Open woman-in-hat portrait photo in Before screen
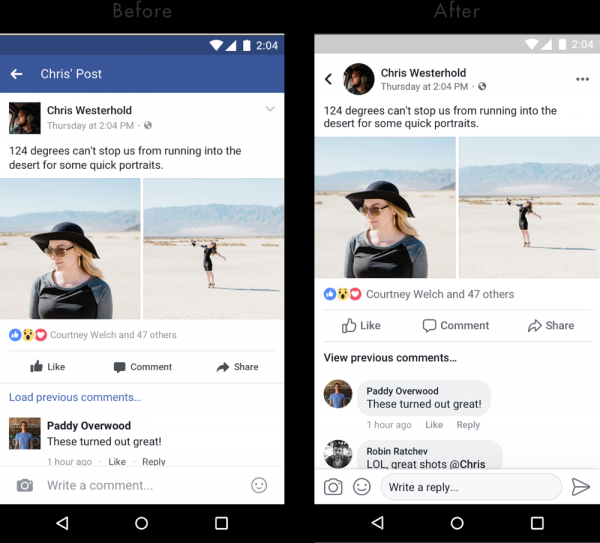 click(70, 249)
